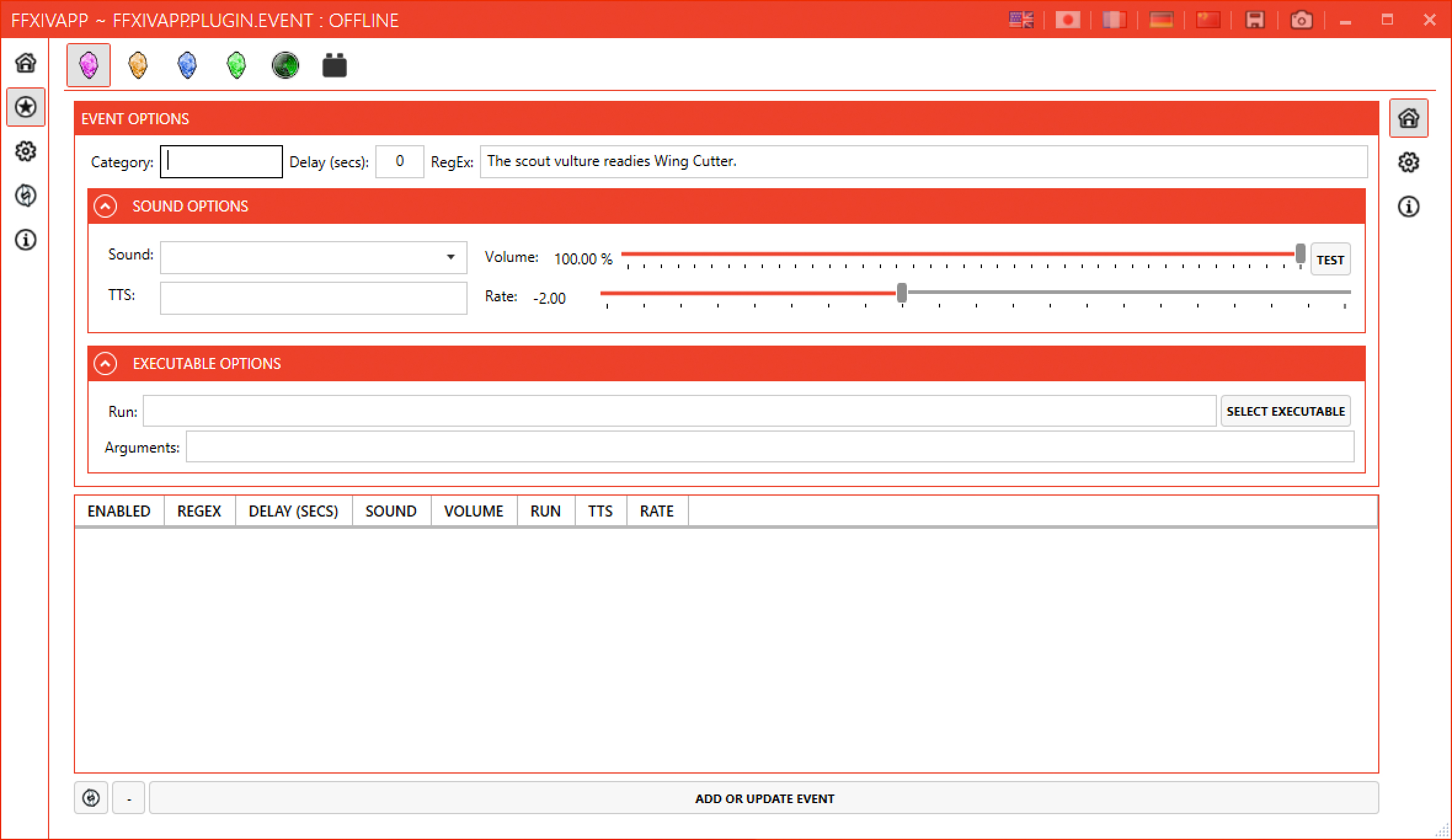Sort by the TTS column header
1452x840 pixels.
[600, 511]
